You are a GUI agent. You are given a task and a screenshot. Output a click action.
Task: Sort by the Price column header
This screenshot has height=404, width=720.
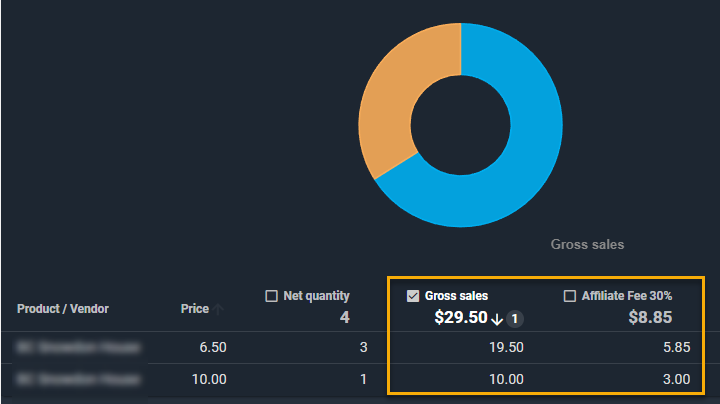point(194,309)
